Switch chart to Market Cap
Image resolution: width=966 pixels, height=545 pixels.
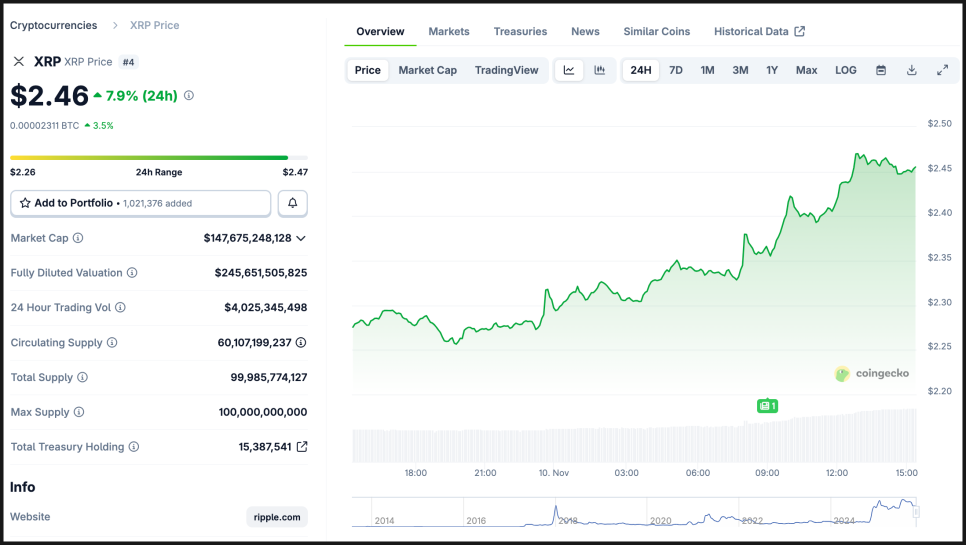pos(427,70)
